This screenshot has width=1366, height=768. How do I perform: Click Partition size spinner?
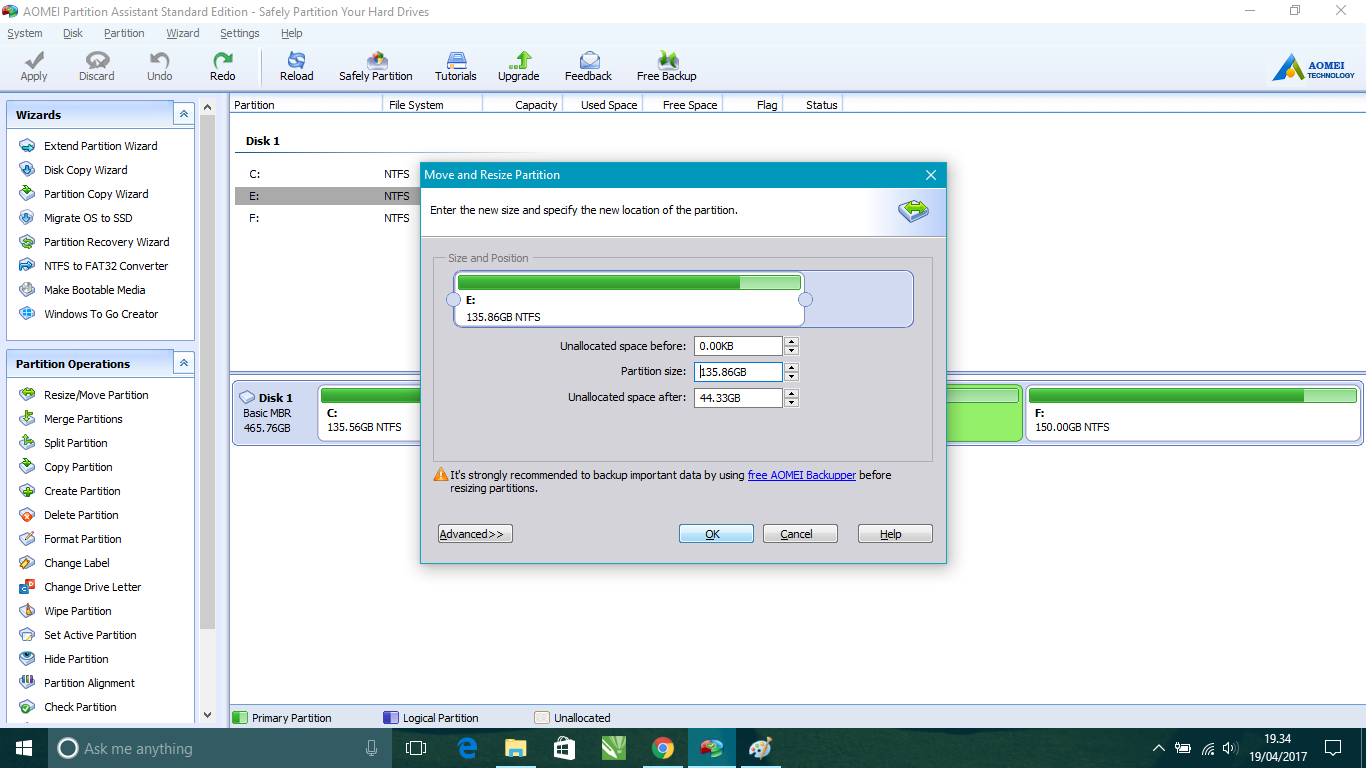[x=791, y=372]
